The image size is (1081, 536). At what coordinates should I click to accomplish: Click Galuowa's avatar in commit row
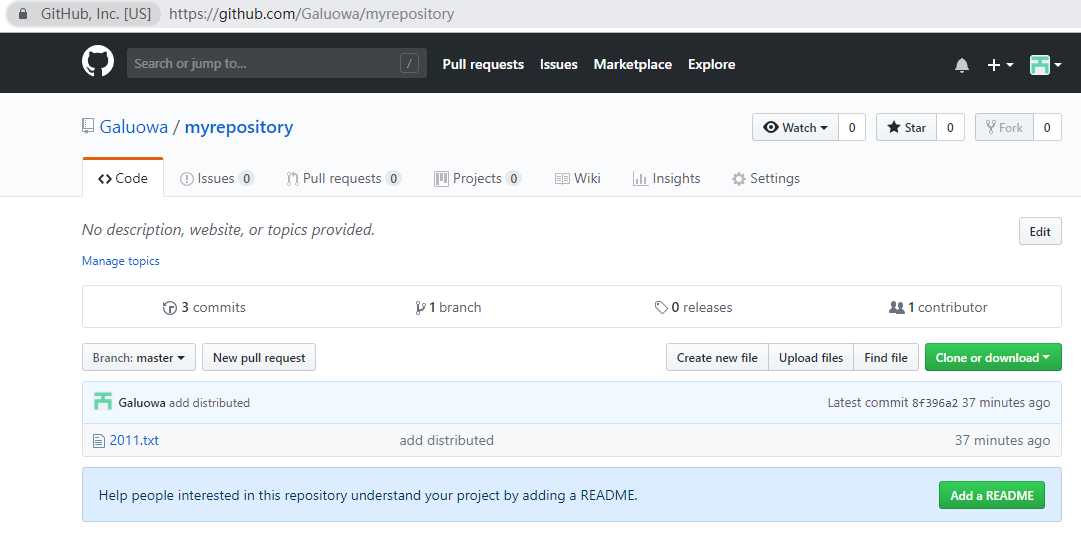[x=103, y=402]
